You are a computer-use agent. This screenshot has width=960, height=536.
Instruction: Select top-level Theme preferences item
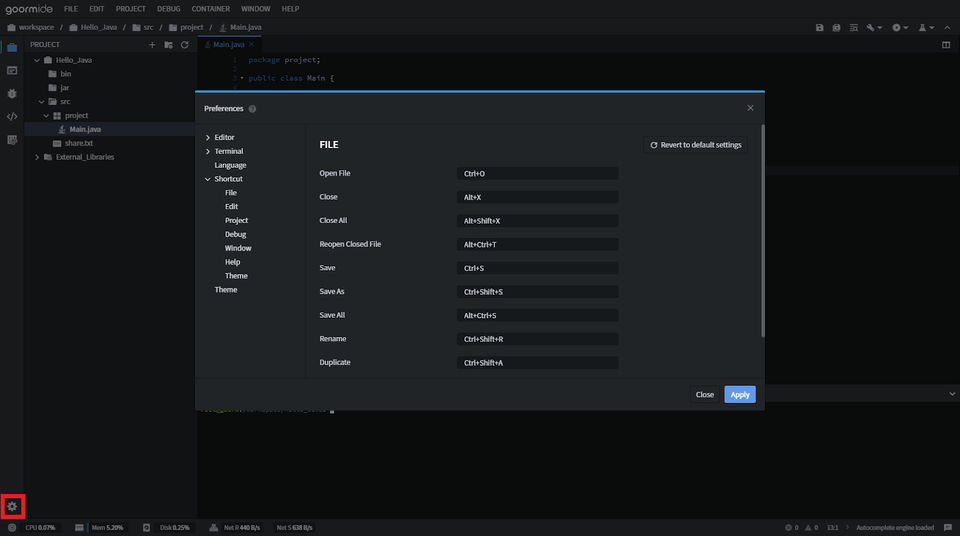(226, 290)
